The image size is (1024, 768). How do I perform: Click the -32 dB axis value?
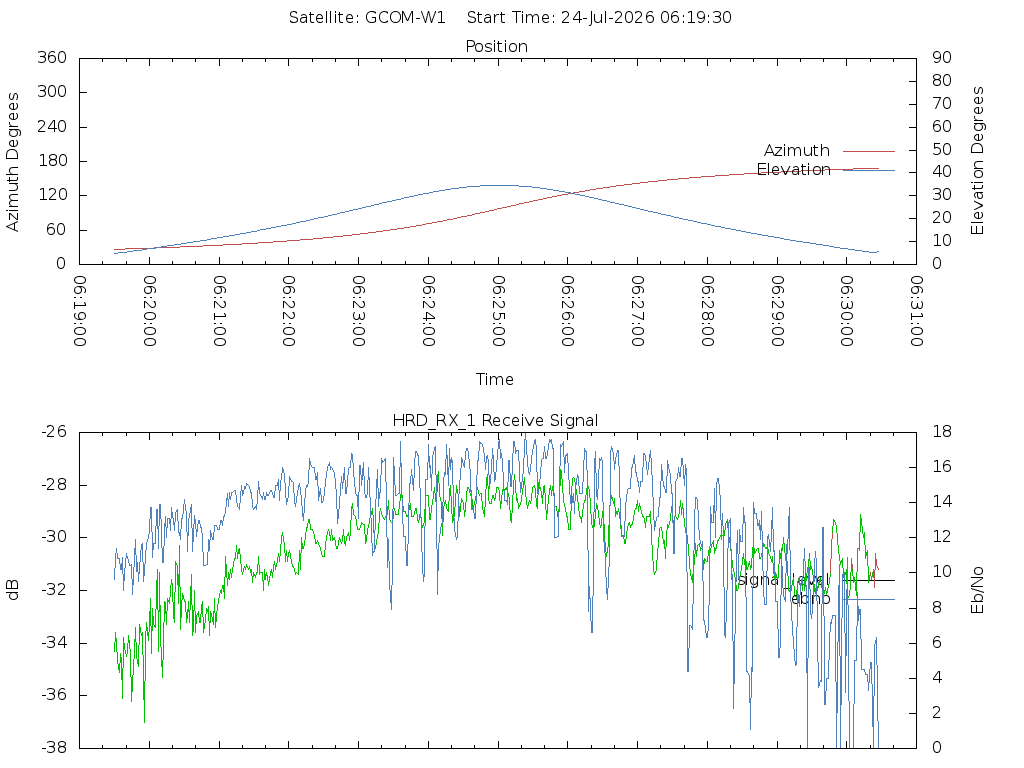[x=54, y=590]
